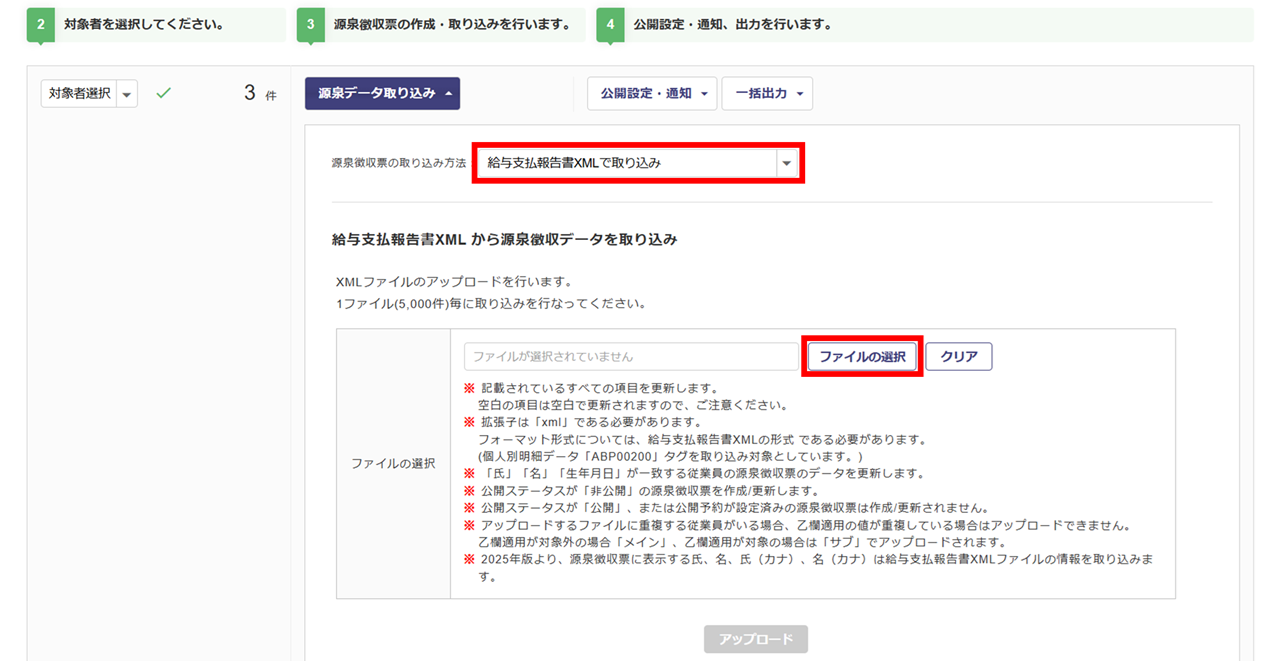The image size is (1280, 661).
Task: Click the green step 3 number badge
Action: [311, 25]
